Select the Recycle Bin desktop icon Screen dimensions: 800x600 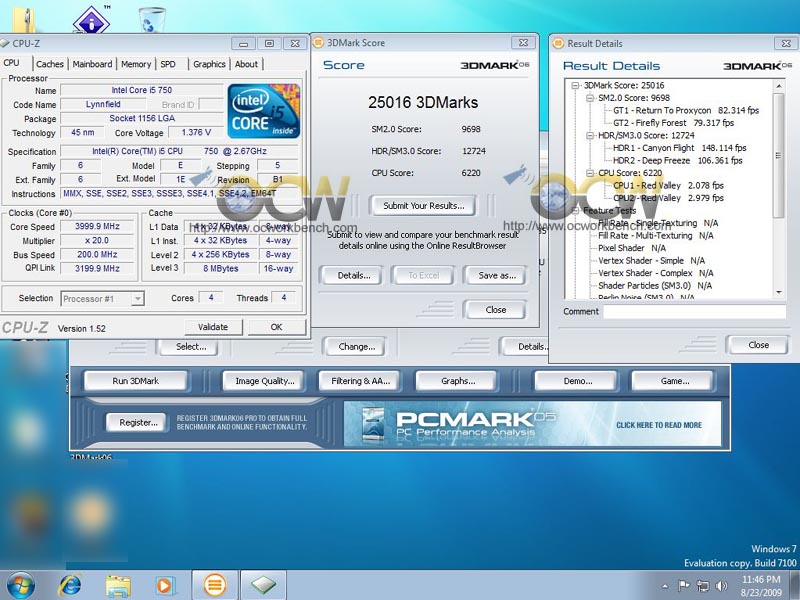152,20
